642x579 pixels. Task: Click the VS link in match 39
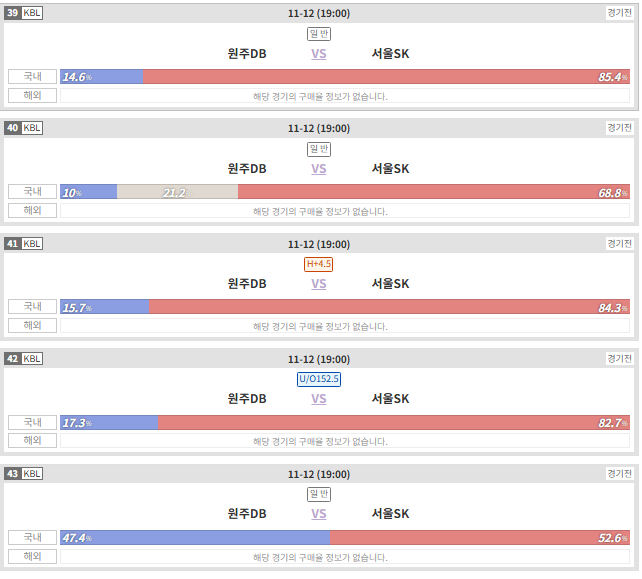pos(319,54)
